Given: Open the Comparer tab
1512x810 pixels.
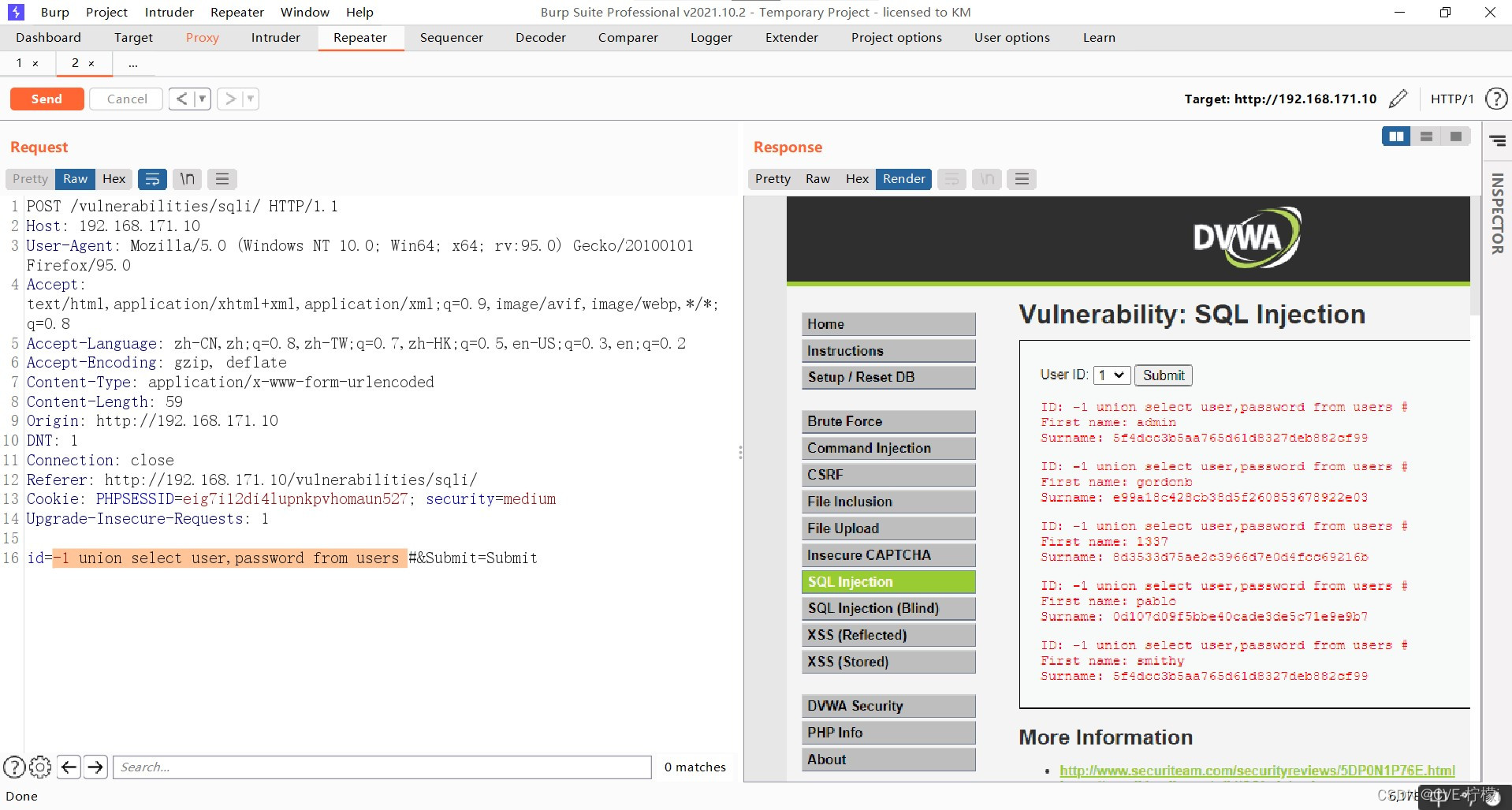Looking at the screenshot, I should (x=628, y=38).
